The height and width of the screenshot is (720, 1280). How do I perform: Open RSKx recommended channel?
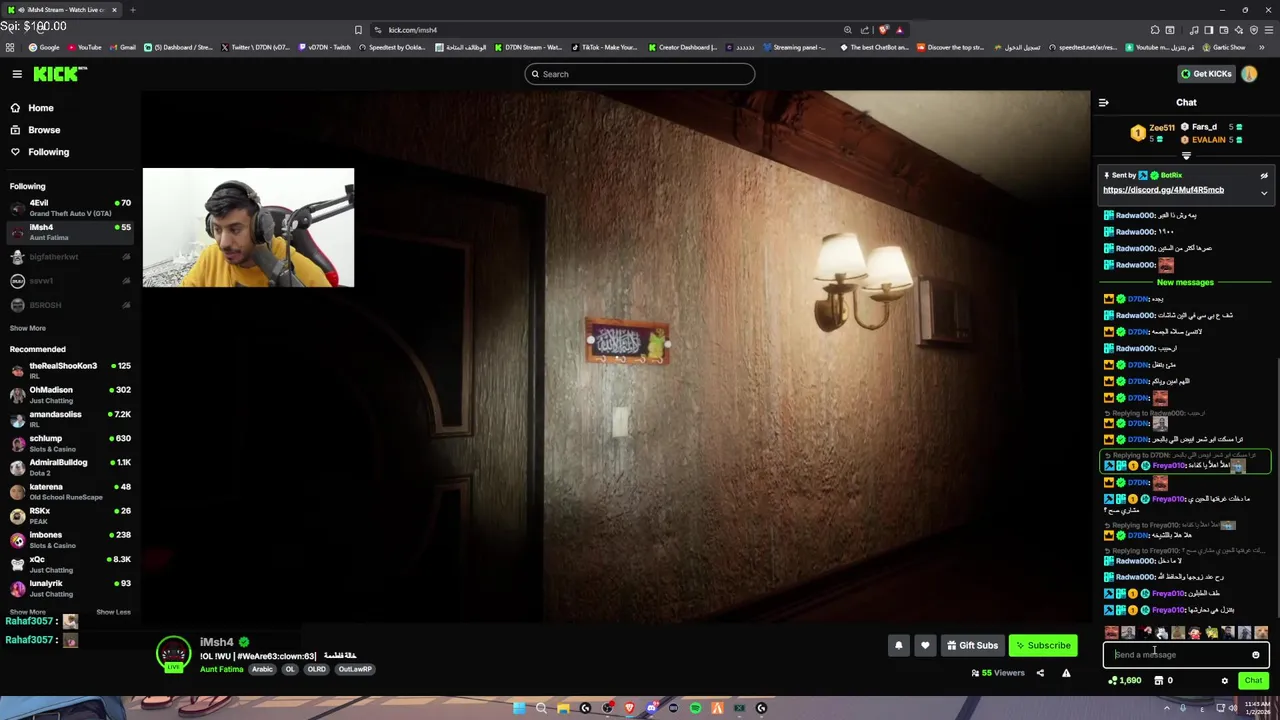[x=70, y=515]
